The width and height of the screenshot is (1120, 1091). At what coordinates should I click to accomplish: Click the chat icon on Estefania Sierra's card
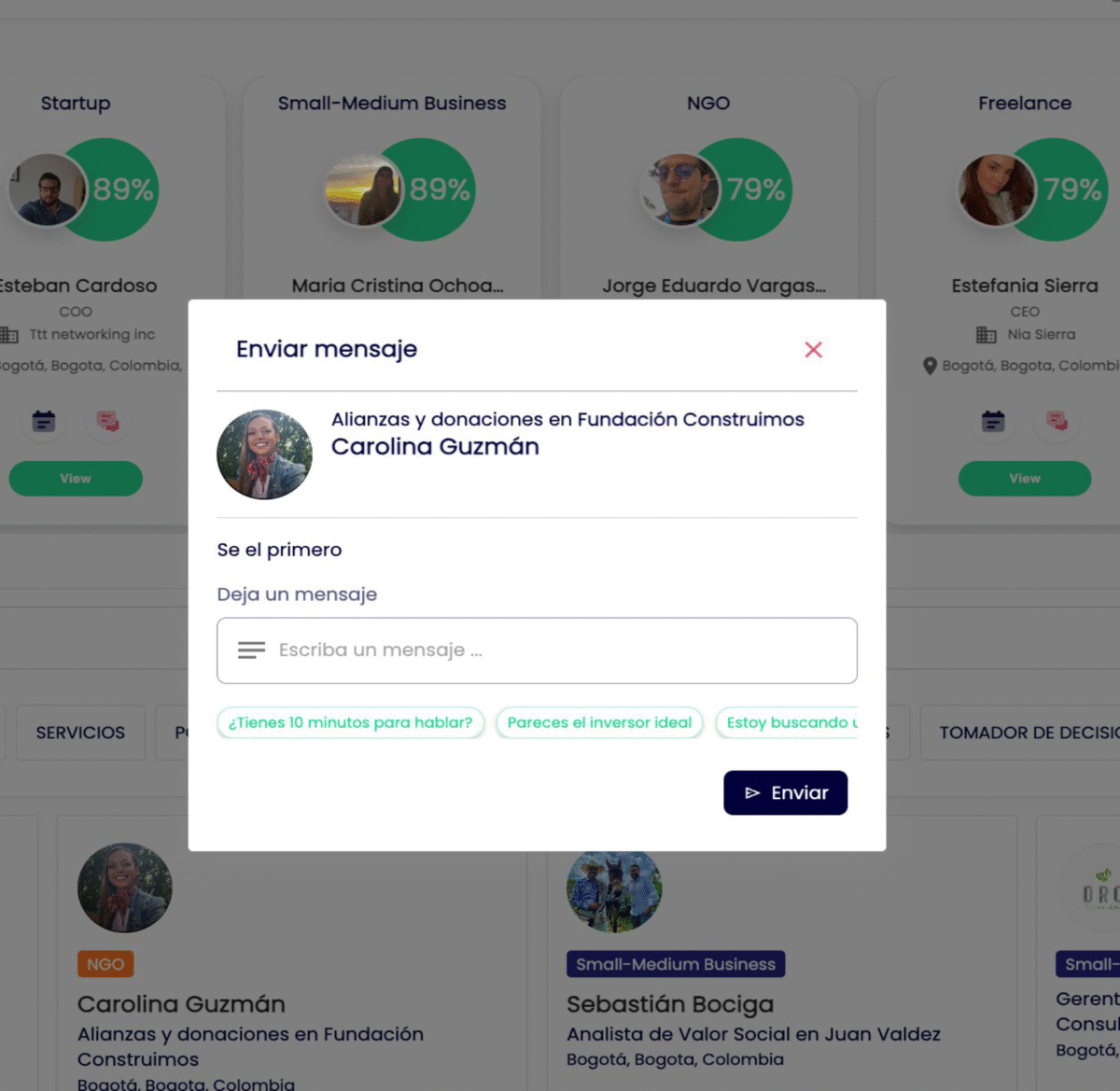pyautogui.click(x=1057, y=421)
